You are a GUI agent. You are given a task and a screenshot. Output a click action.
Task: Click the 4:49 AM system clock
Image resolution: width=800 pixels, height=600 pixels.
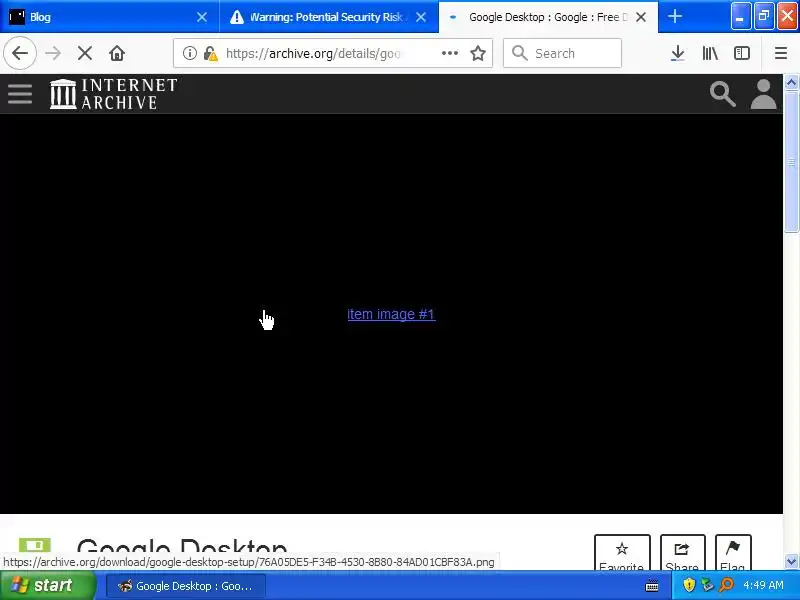763,585
